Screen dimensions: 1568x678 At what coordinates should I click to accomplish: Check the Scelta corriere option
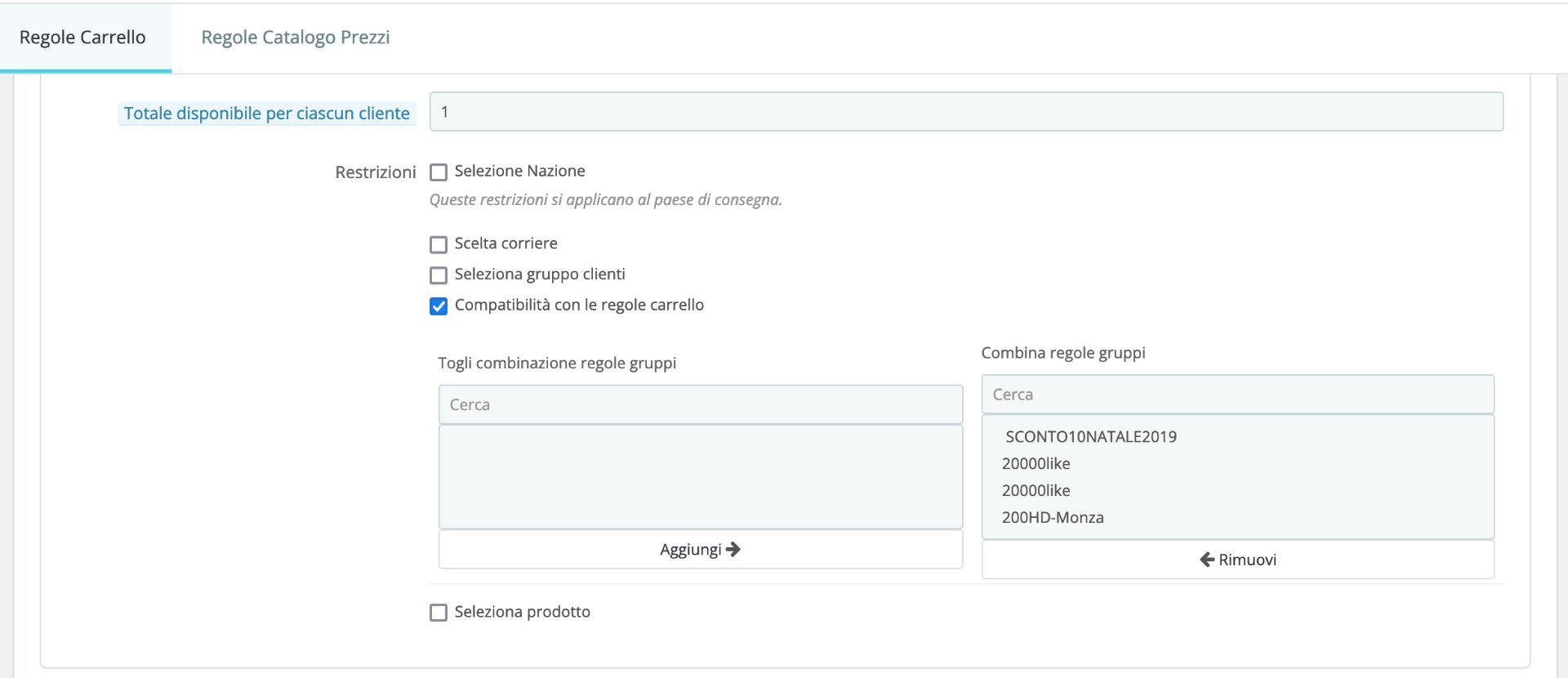[x=439, y=244]
